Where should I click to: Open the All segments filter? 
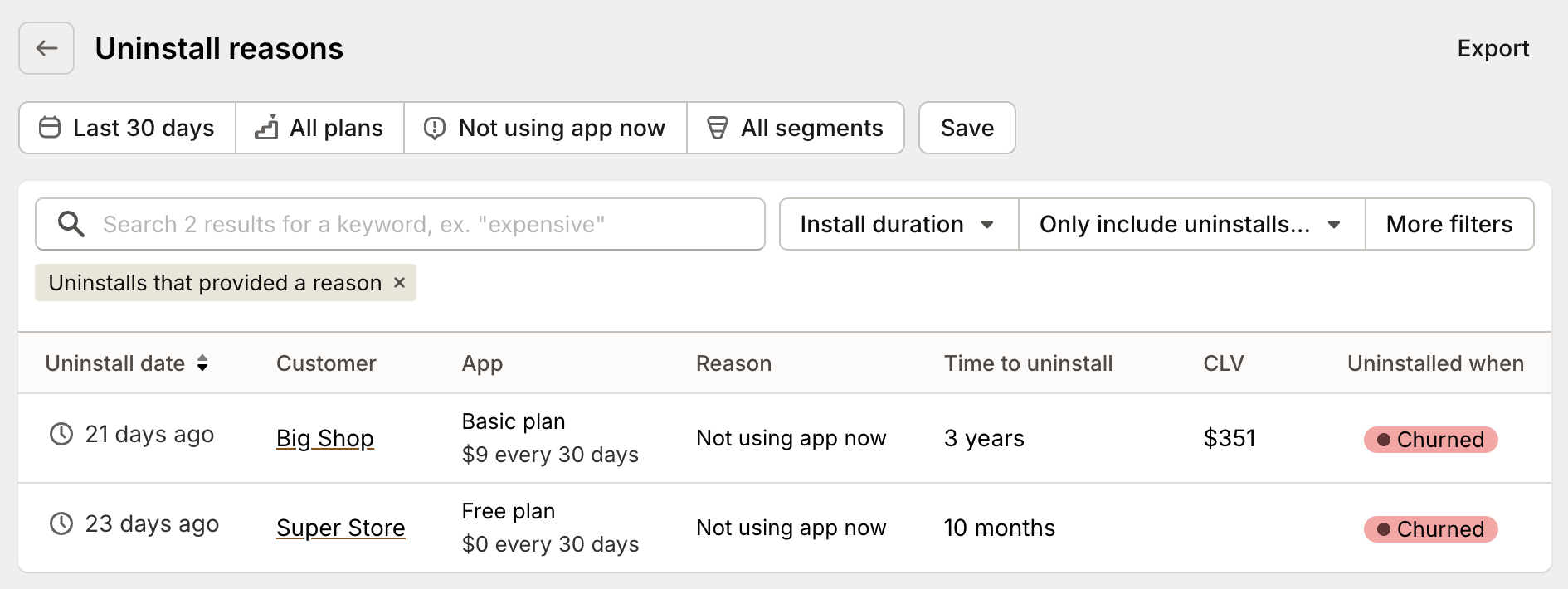(796, 128)
